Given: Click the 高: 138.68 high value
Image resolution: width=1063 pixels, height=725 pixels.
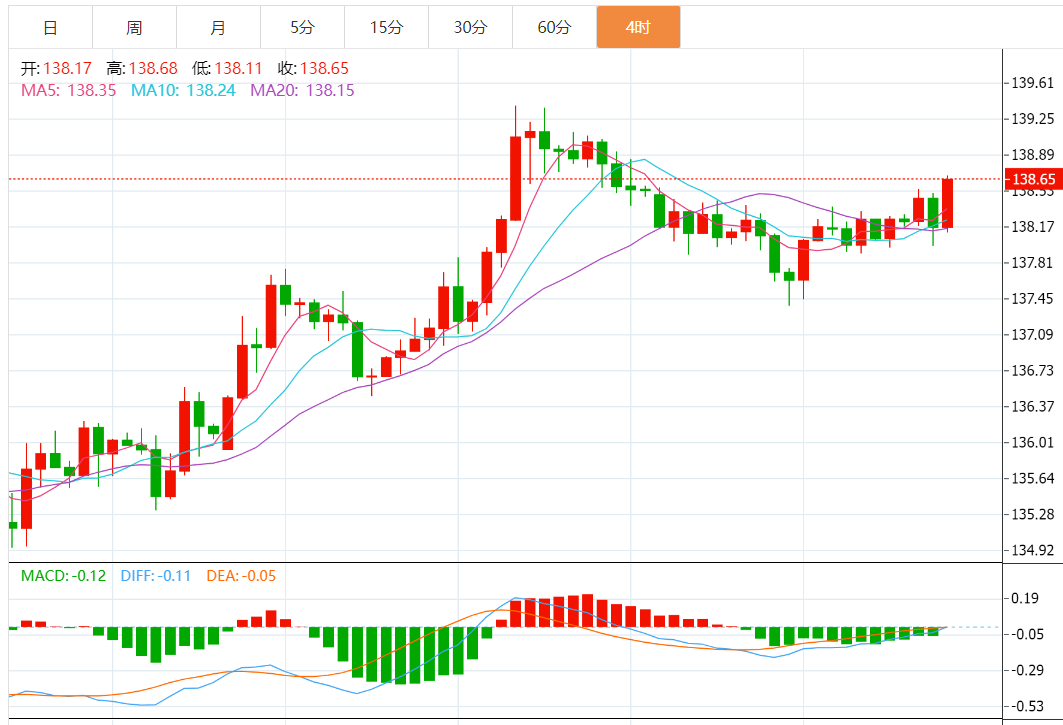Looking at the screenshot, I should 142,68.
